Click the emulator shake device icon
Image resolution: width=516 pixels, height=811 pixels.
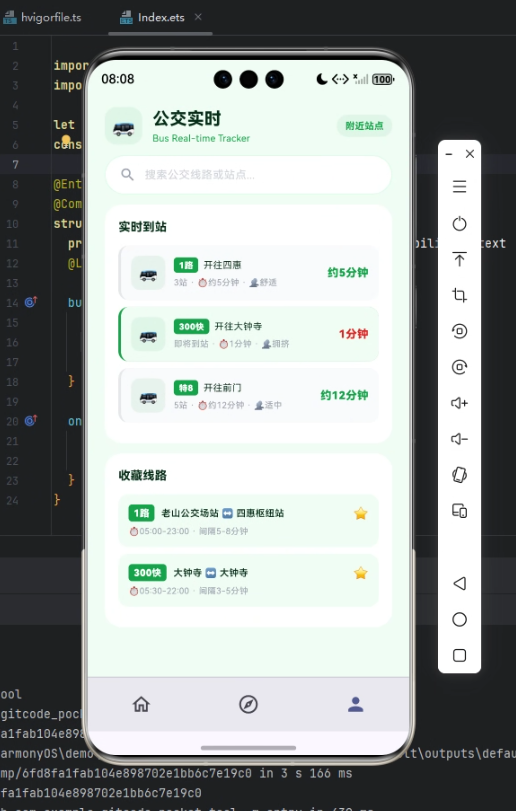459,475
